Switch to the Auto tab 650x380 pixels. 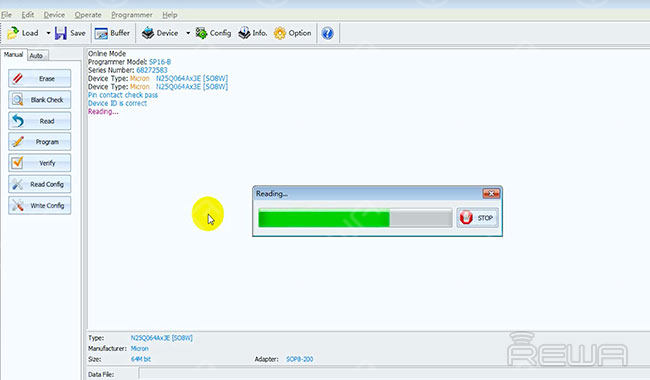(x=37, y=55)
